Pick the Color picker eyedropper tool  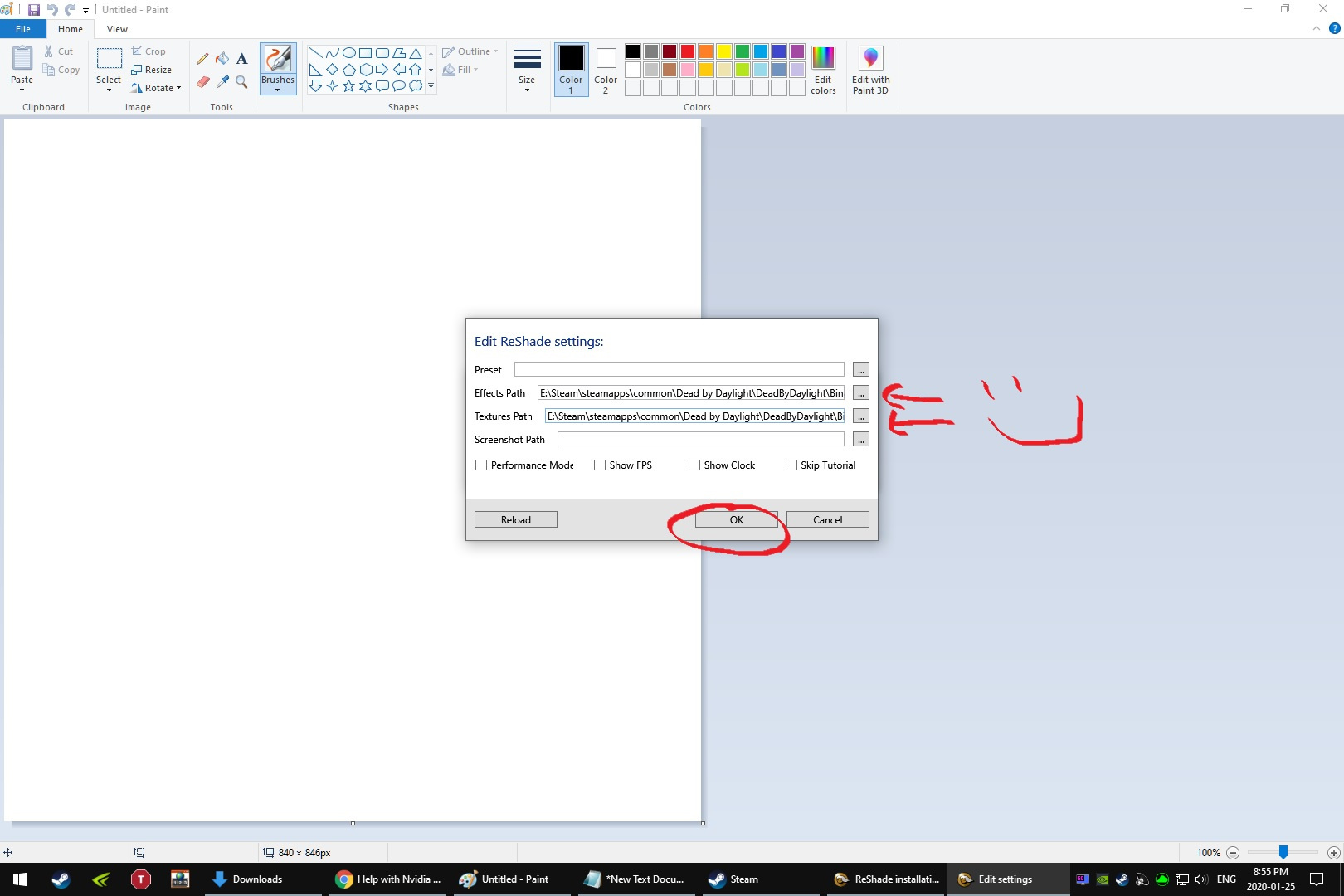coord(222,82)
